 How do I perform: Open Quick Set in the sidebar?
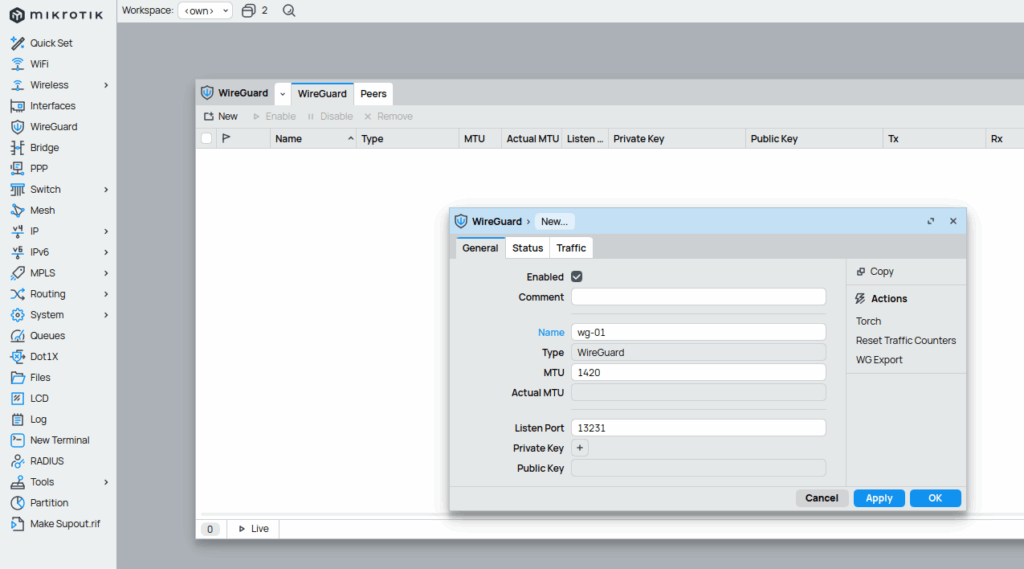click(x=51, y=43)
